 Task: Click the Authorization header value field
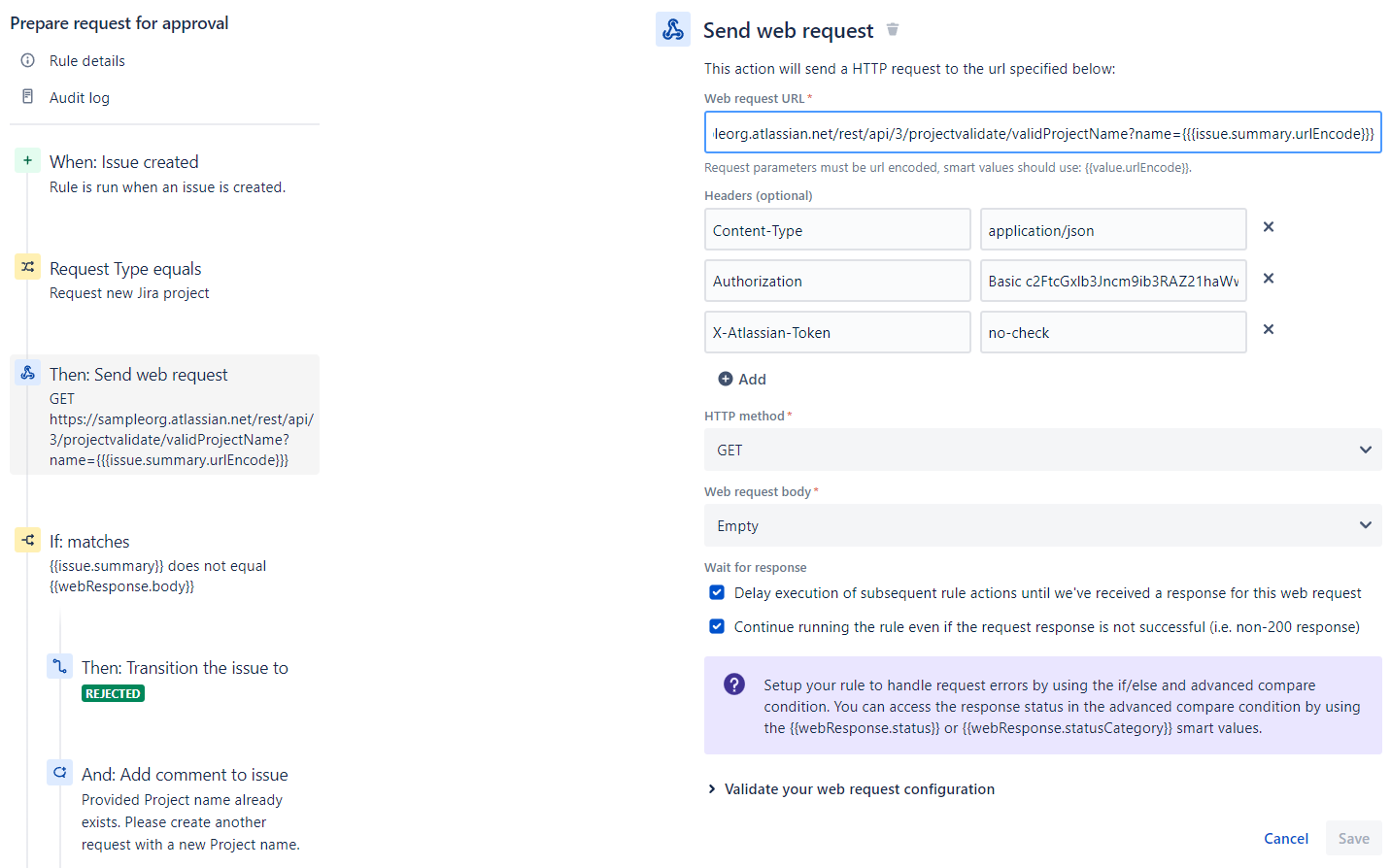click(1113, 282)
